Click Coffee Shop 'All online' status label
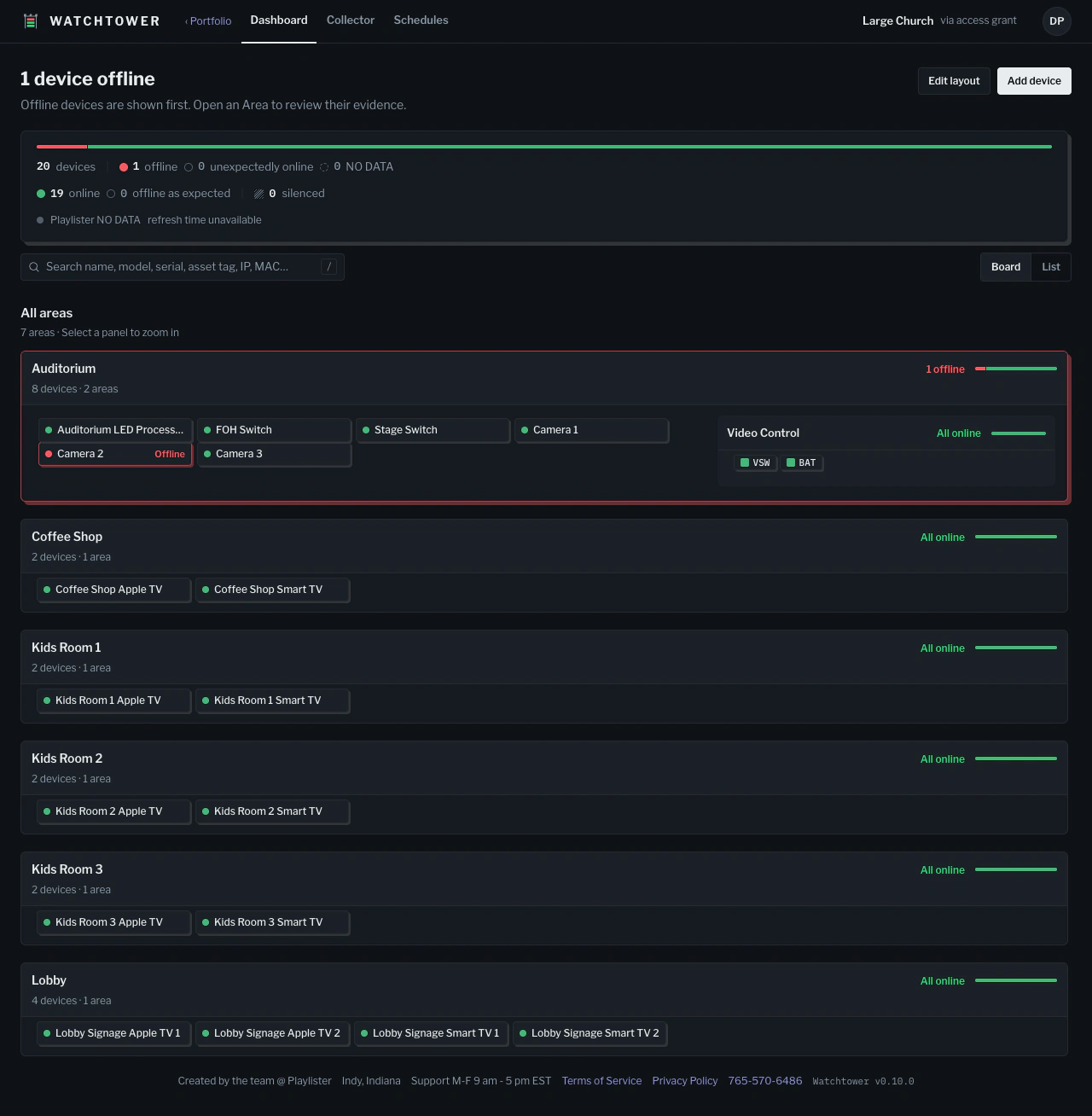1092x1116 pixels. pyautogui.click(x=943, y=538)
